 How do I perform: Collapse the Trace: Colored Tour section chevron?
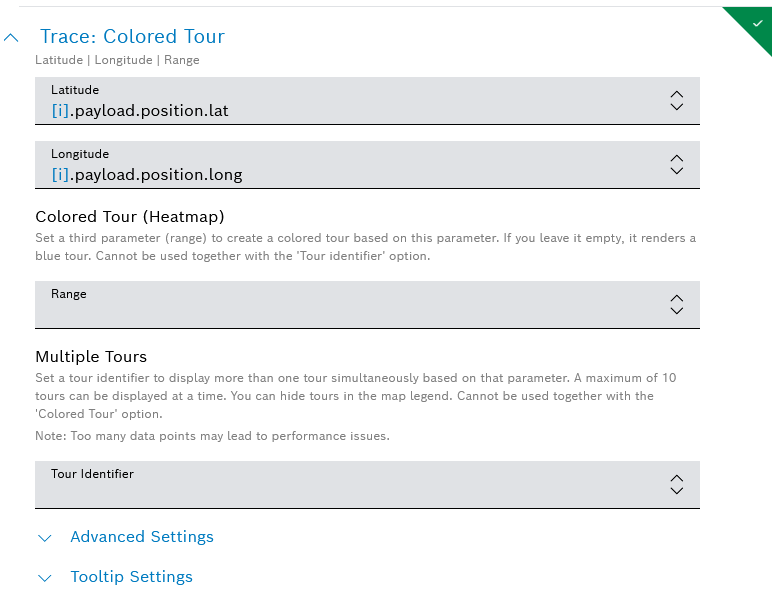click(x=12, y=37)
